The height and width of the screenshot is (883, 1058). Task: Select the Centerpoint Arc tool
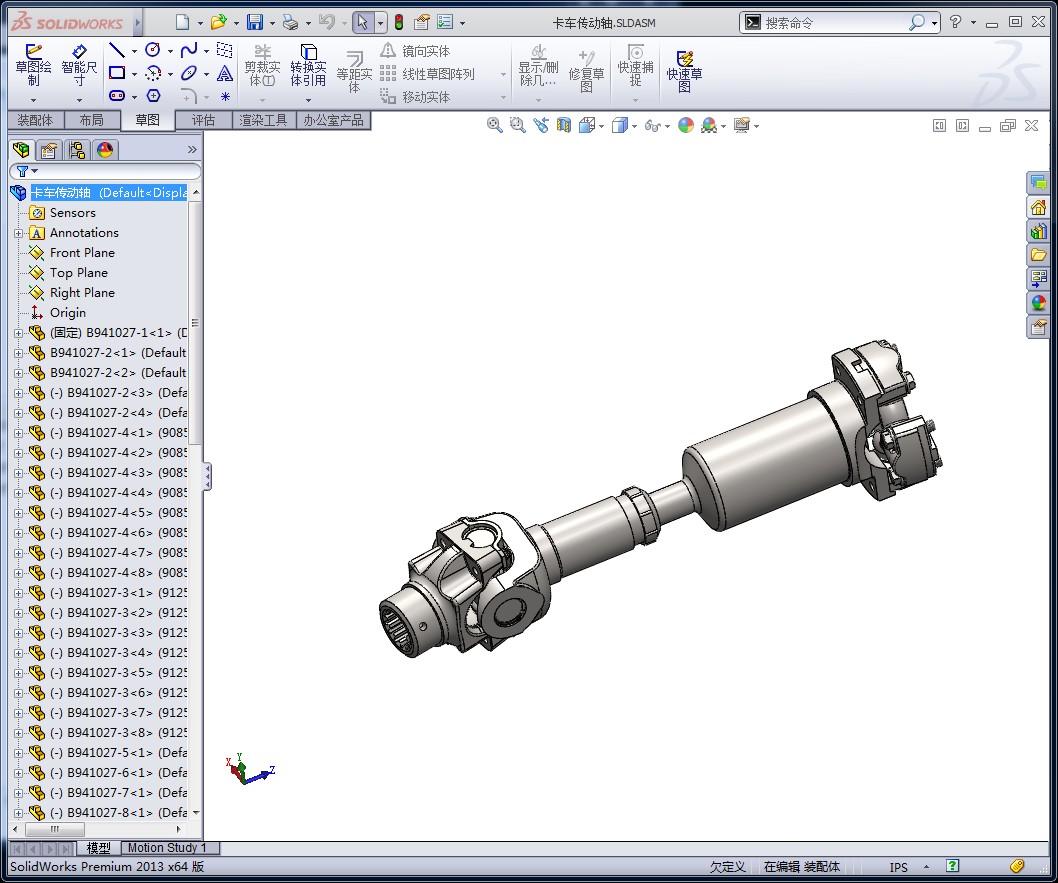coord(153,73)
